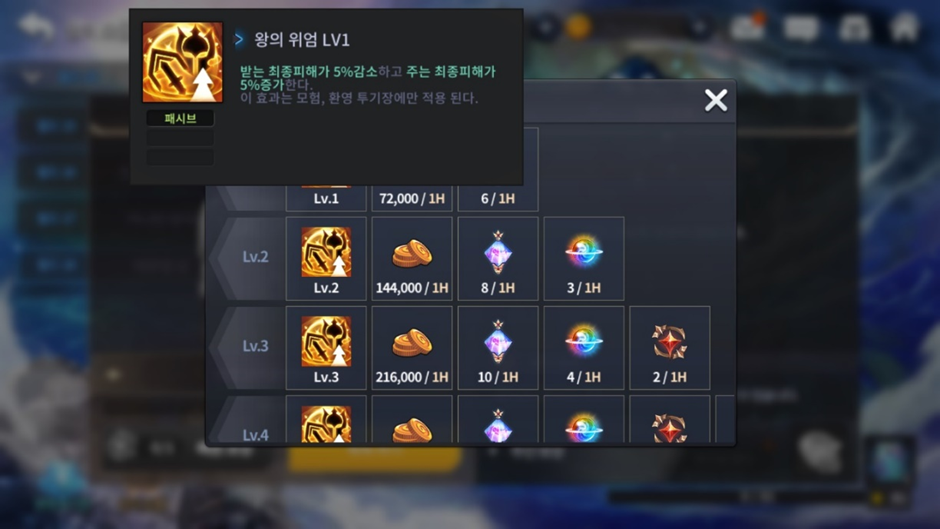Close the reward list popup
This screenshot has height=529, width=940.
click(x=716, y=100)
